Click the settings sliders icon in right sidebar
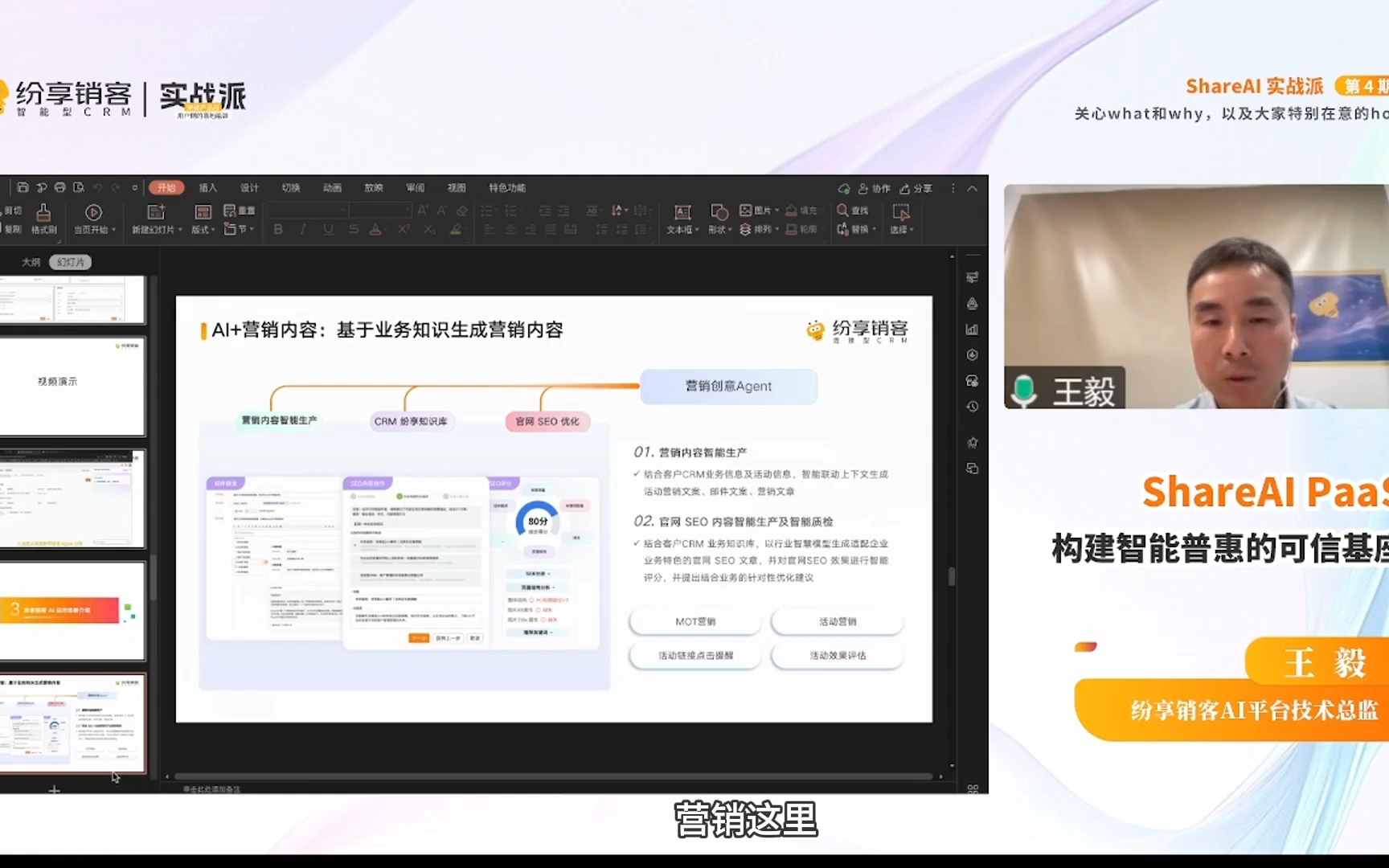This screenshot has height=868, width=1389. coord(972,277)
